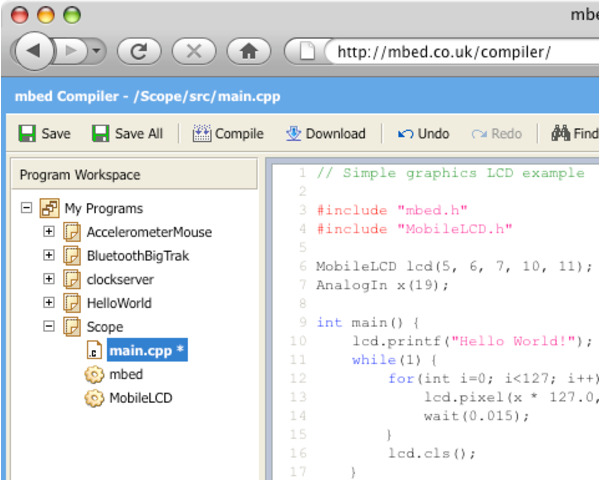The image size is (600, 480).
Task: Select the mbed library under Scope
Action: pos(125,374)
